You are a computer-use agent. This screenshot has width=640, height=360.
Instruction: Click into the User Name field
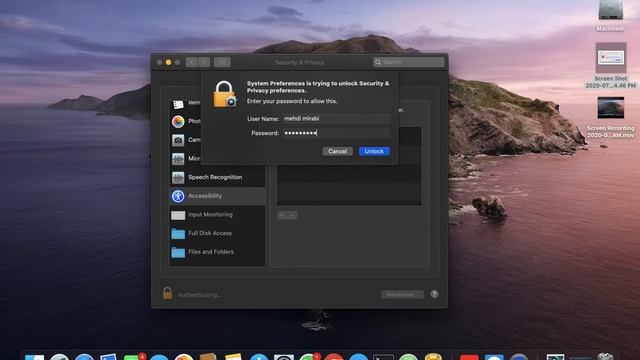(x=336, y=118)
